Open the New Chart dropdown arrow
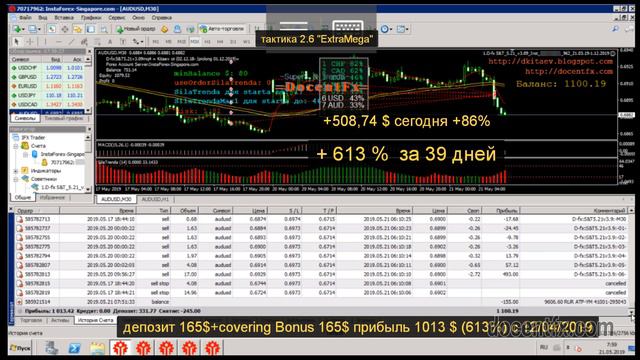Viewport: 640px width, 360px height. [23, 29]
